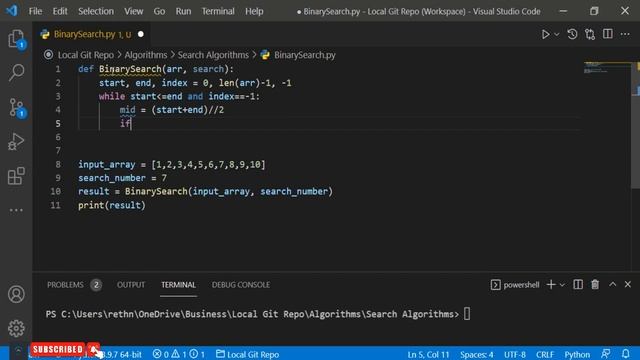The image size is (640, 360).
Task: Click Ln 5, Col 11 cursor position
Action: [x=428, y=354]
